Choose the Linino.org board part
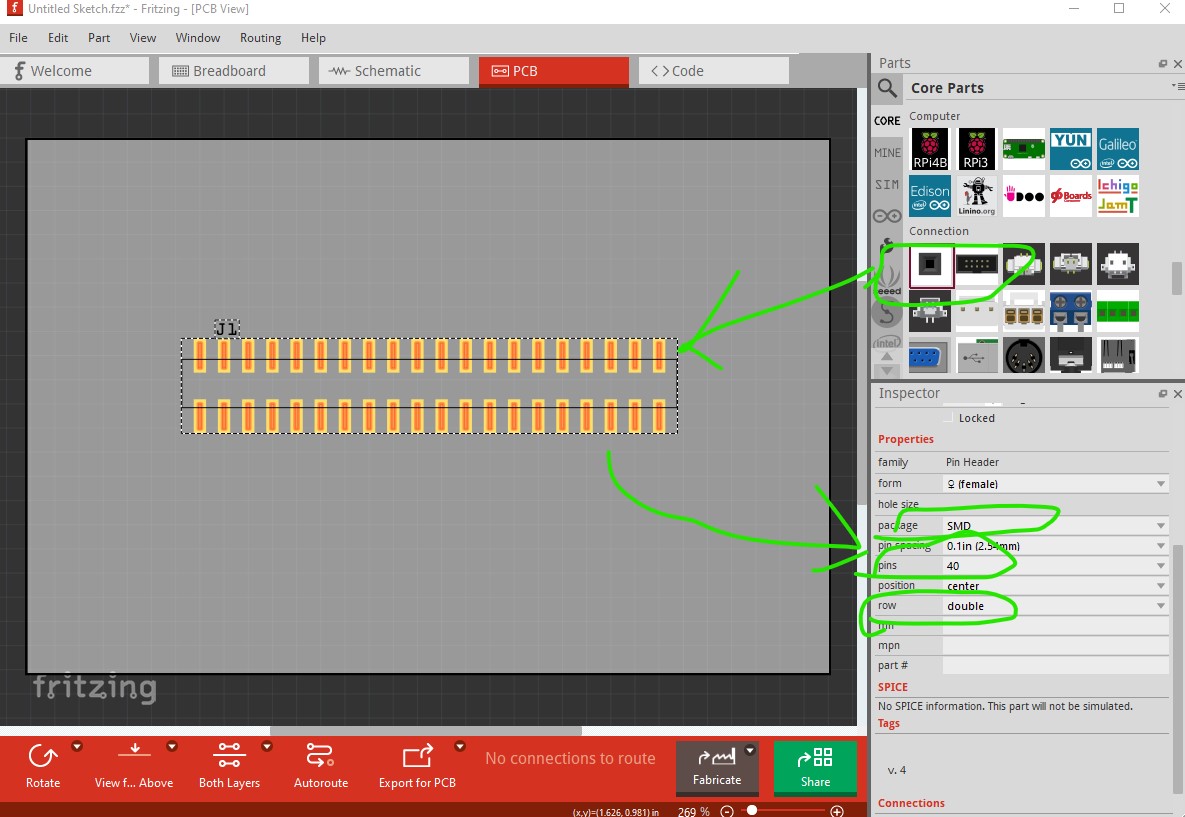1185x817 pixels. (977, 196)
